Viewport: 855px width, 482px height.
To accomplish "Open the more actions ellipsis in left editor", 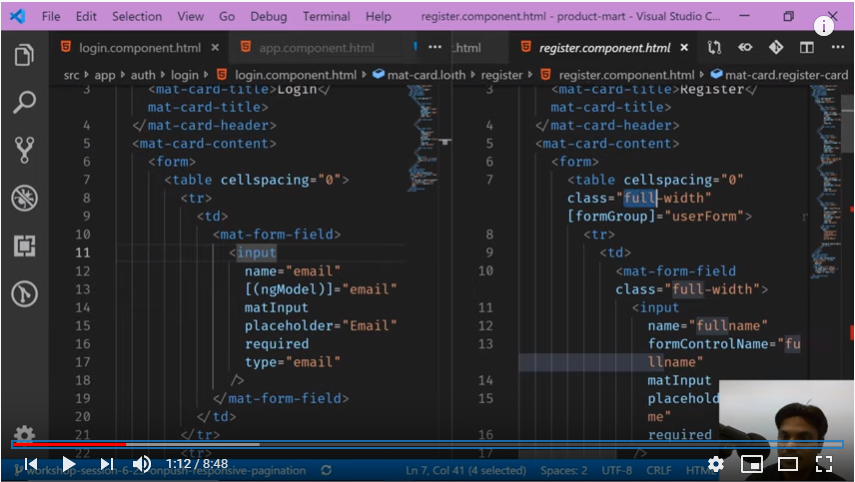I will tap(434, 47).
